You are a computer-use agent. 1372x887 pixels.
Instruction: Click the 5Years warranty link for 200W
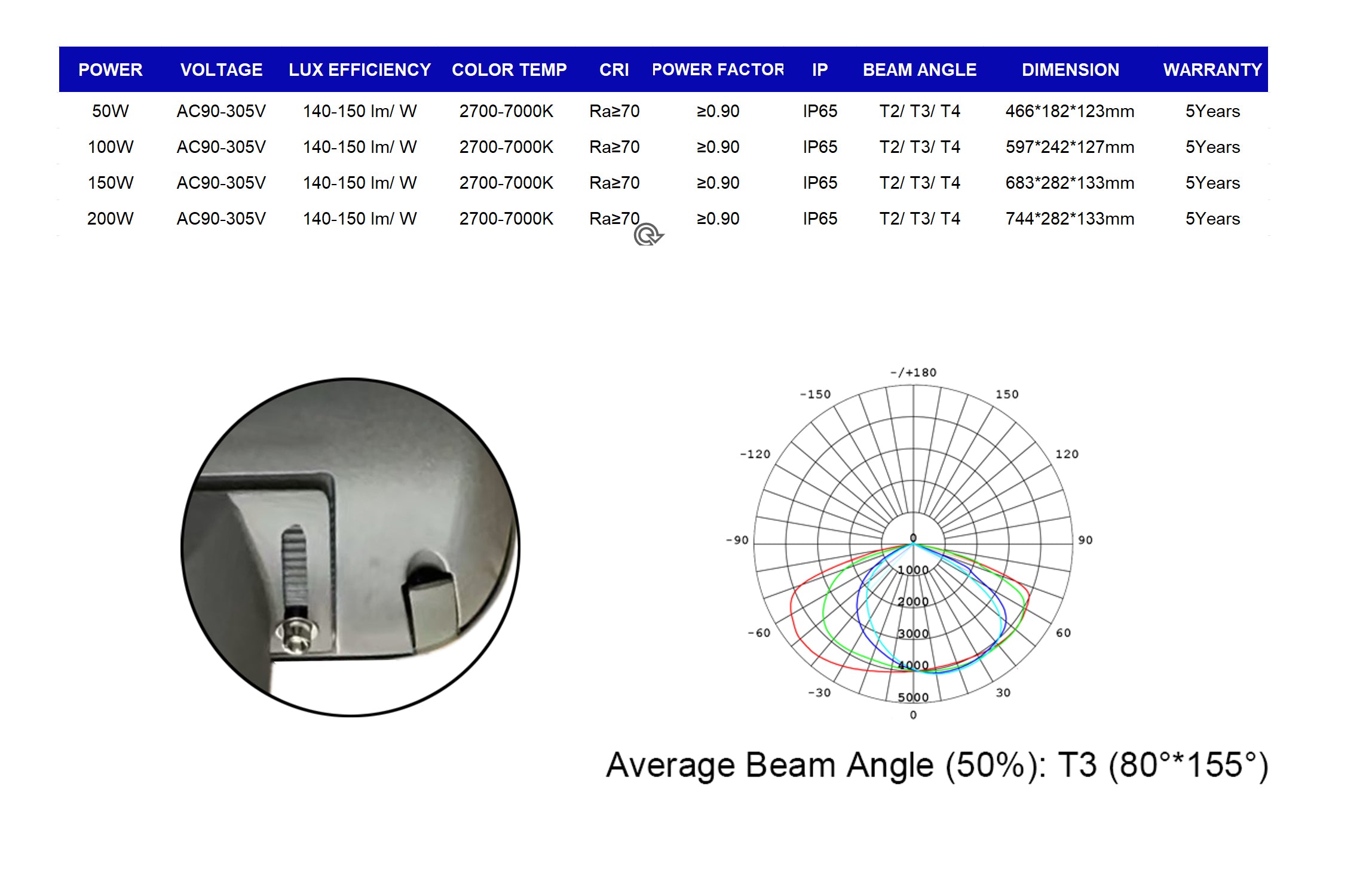pos(1212,219)
